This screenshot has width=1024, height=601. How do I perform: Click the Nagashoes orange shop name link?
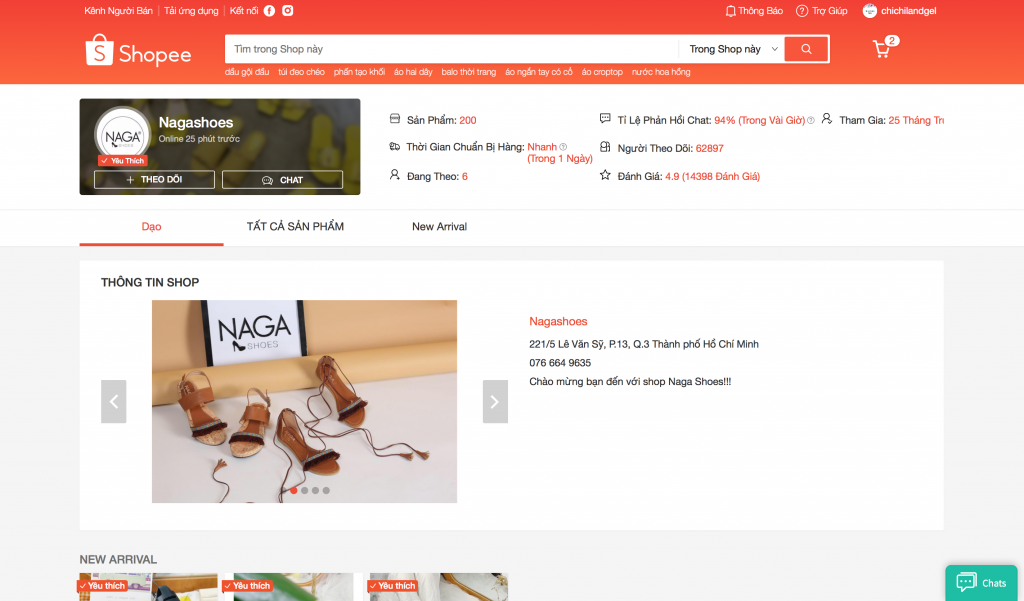coord(558,321)
